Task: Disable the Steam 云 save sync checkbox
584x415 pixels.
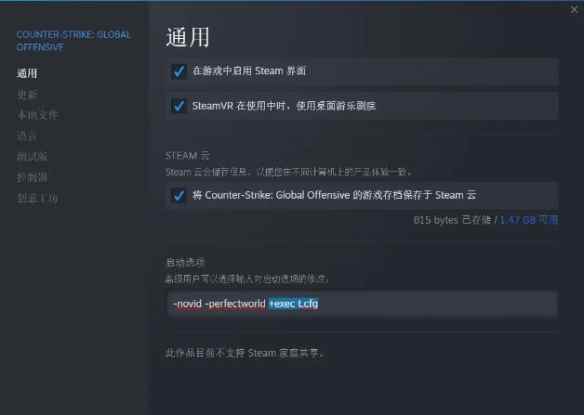Action: coord(179,195)
